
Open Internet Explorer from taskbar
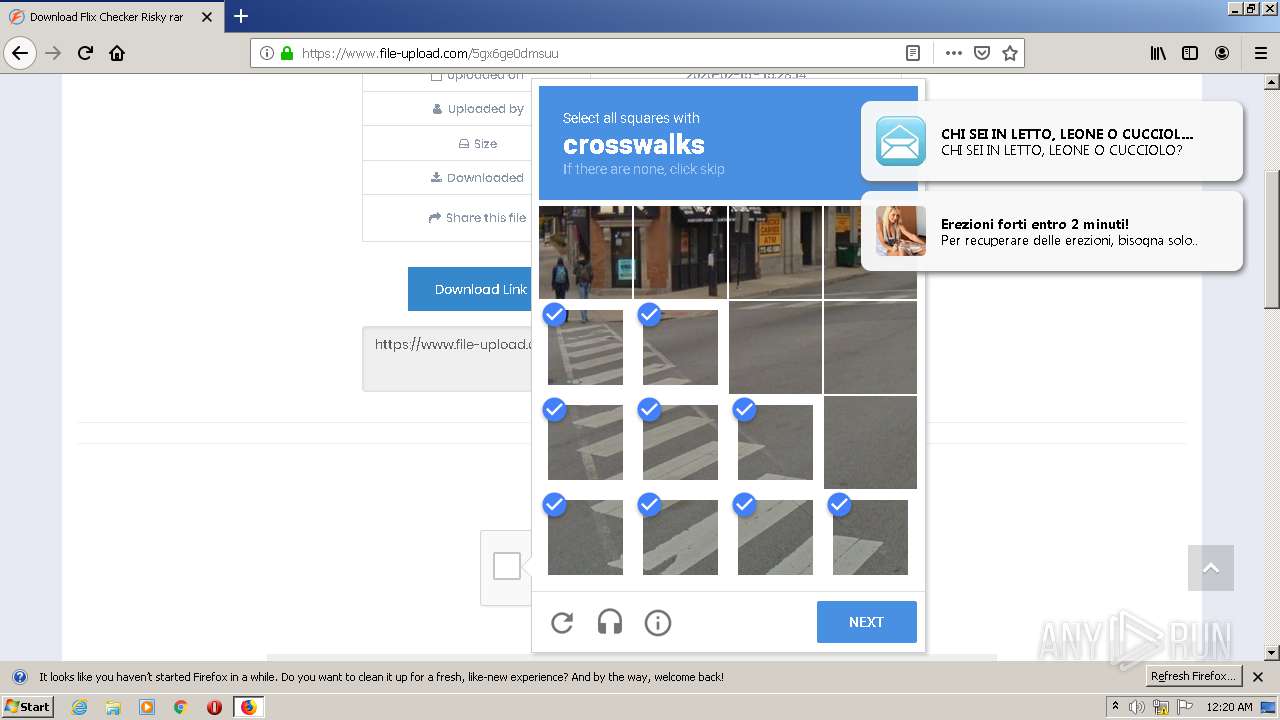tap(79, 707)
